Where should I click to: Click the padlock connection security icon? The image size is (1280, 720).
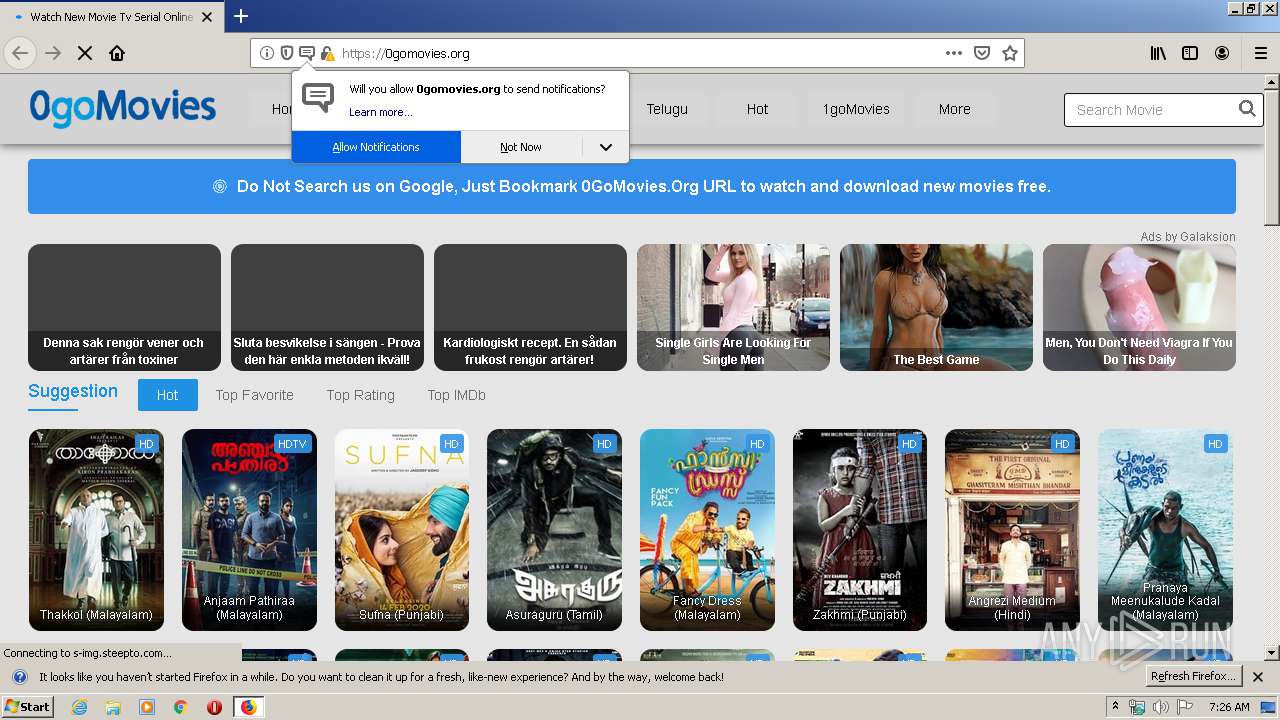327,53
